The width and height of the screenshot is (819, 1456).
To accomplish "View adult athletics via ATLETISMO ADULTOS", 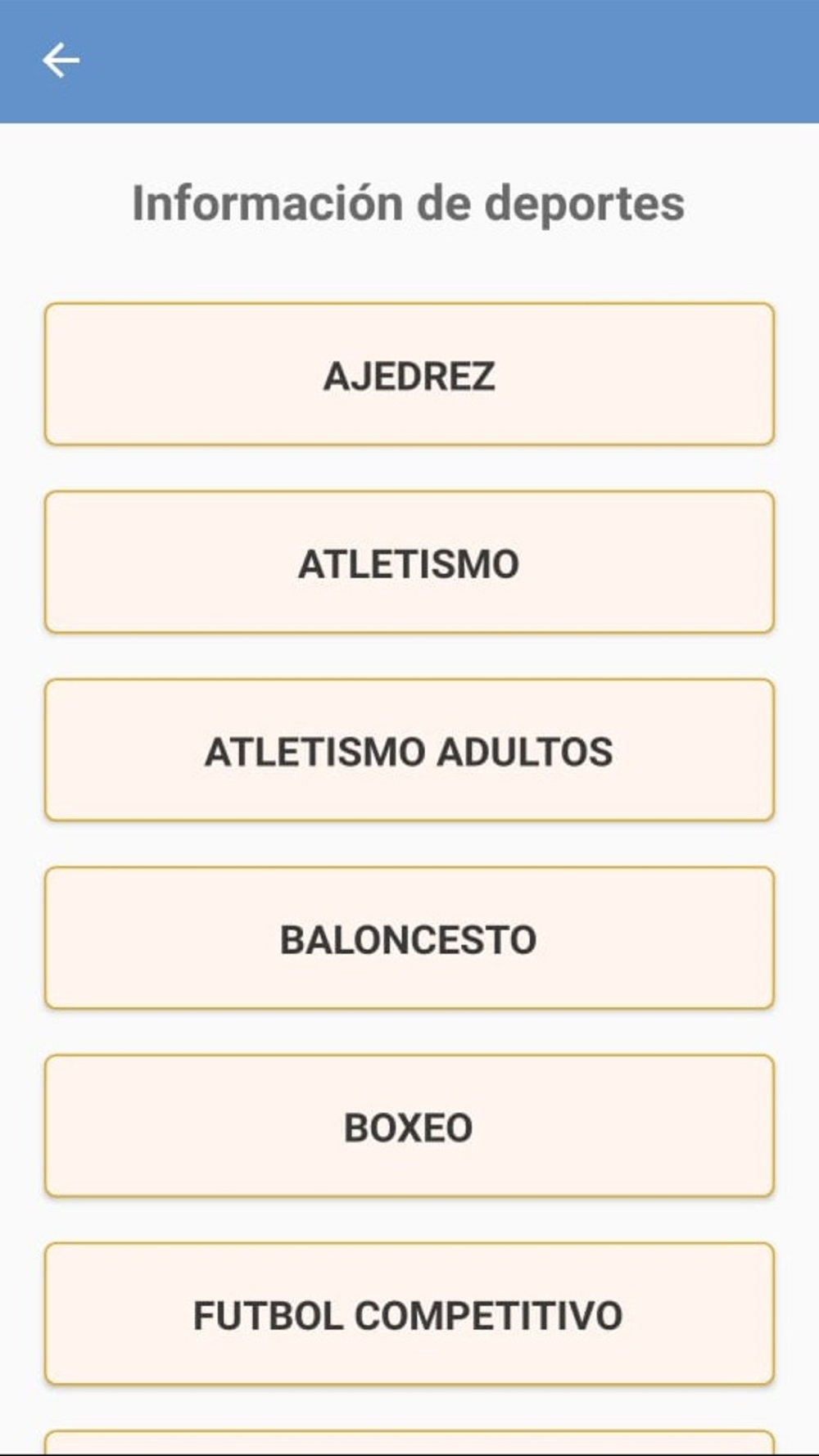I will pyautogui.click(x=409, y=750).
